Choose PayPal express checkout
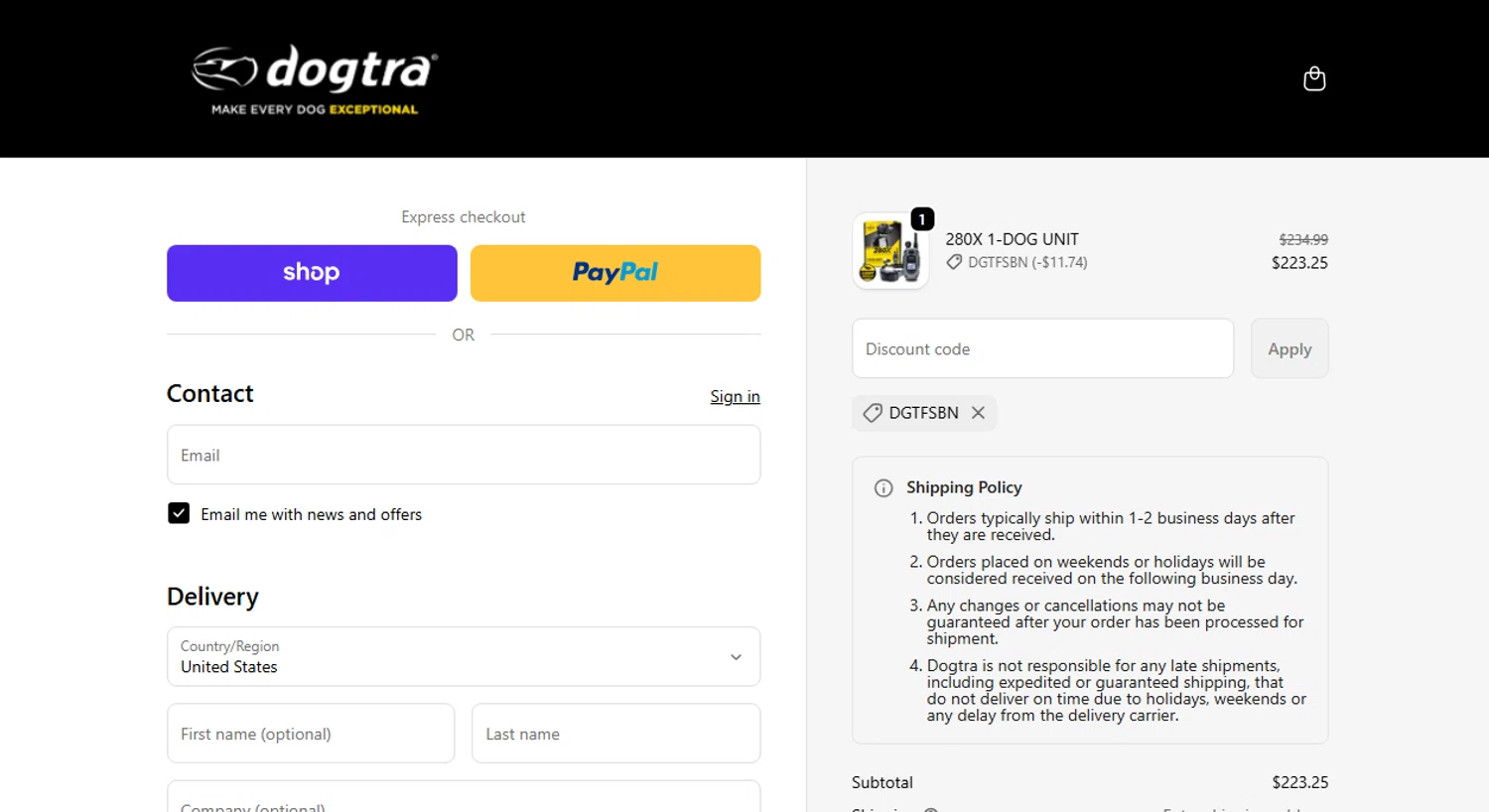 tap(615, 273)
